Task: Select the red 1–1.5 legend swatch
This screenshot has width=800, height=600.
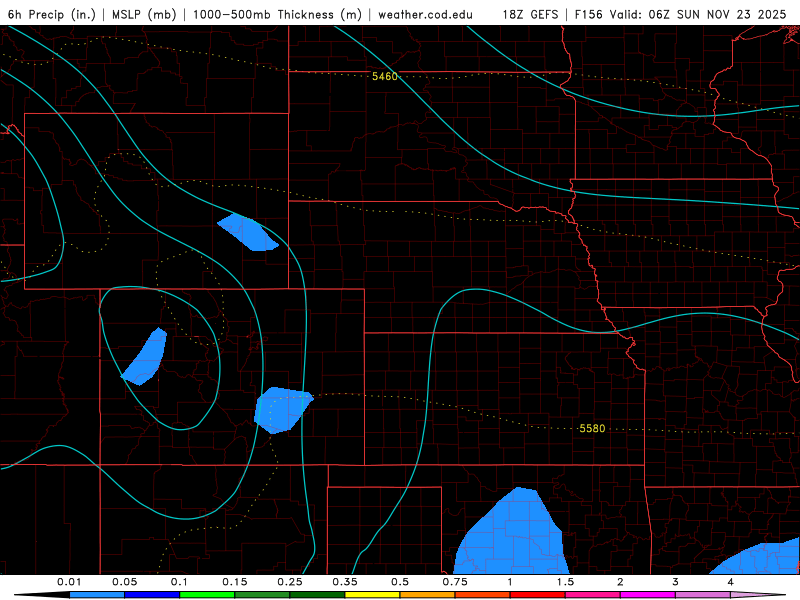Action: click(538, 595)
